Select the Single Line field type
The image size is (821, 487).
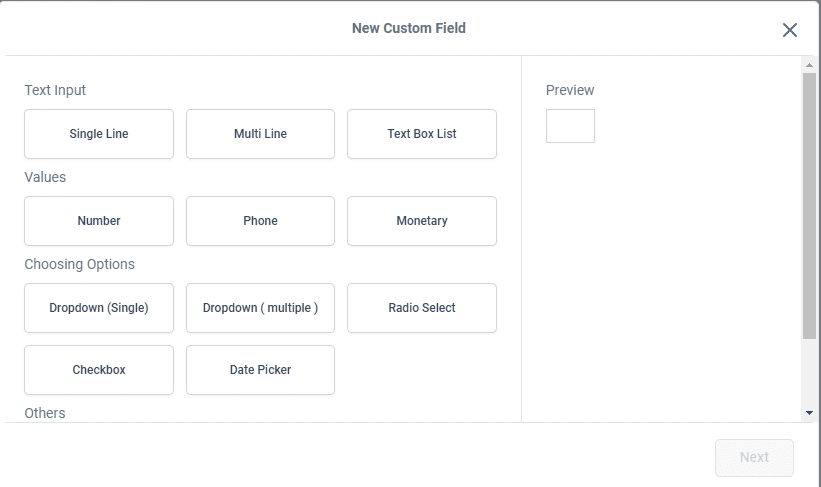(x=99, y=134)
